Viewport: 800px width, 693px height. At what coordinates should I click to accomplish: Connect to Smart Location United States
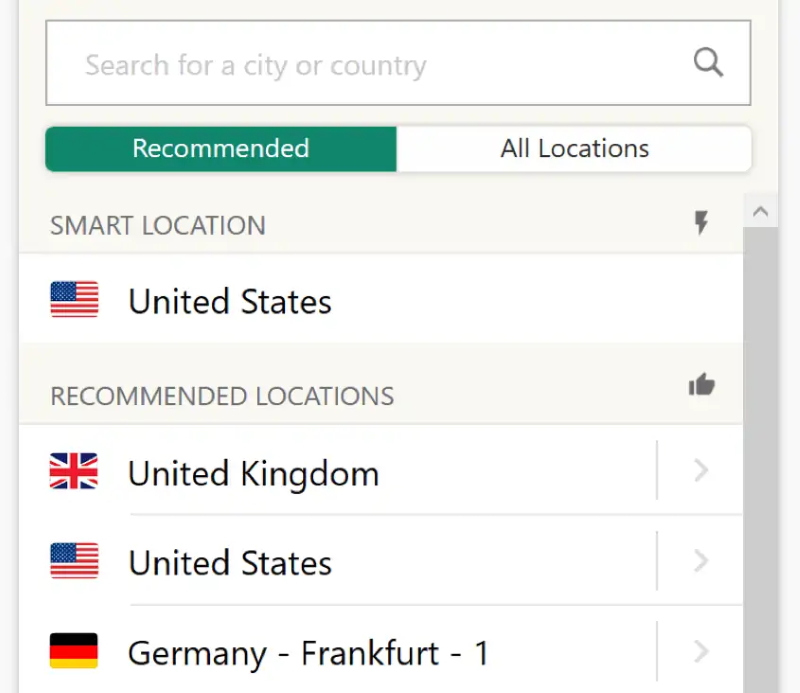pos(381,300)
